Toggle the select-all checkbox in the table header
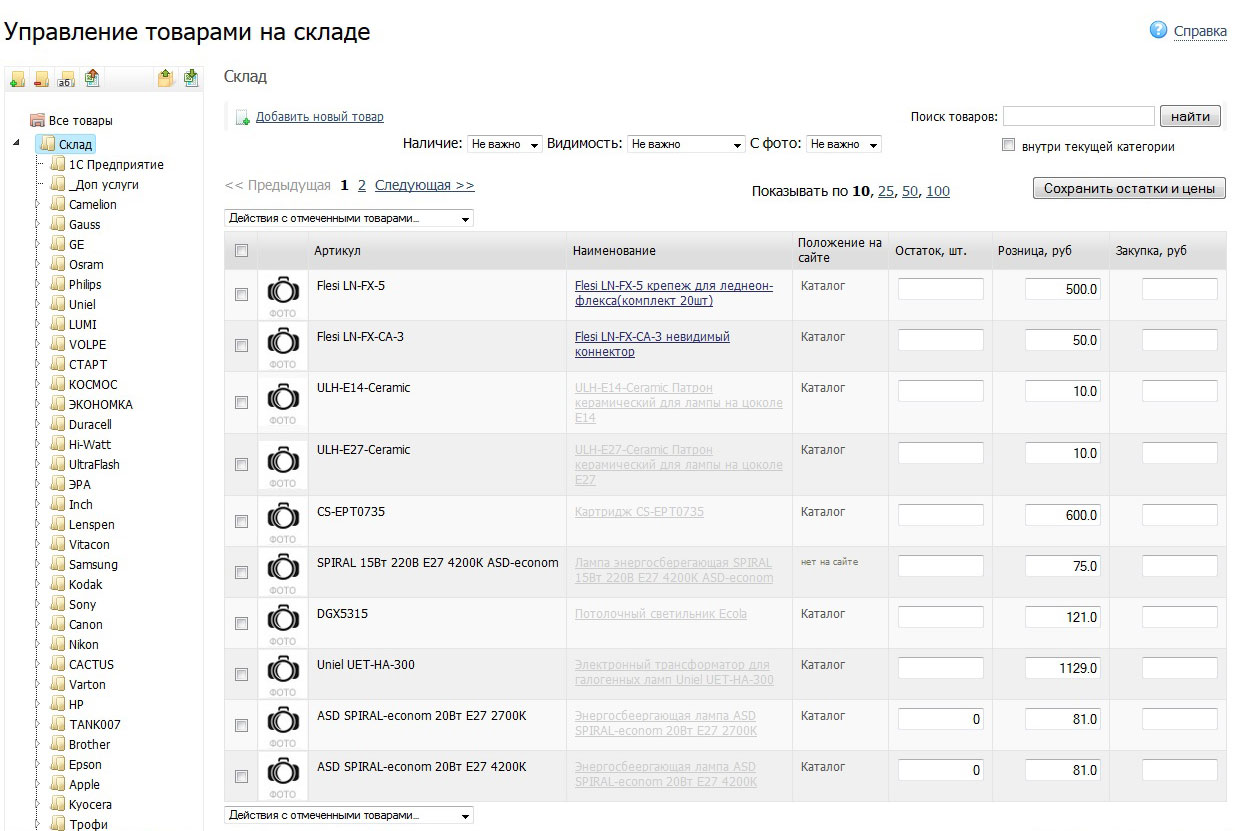 tap(241, 250)
